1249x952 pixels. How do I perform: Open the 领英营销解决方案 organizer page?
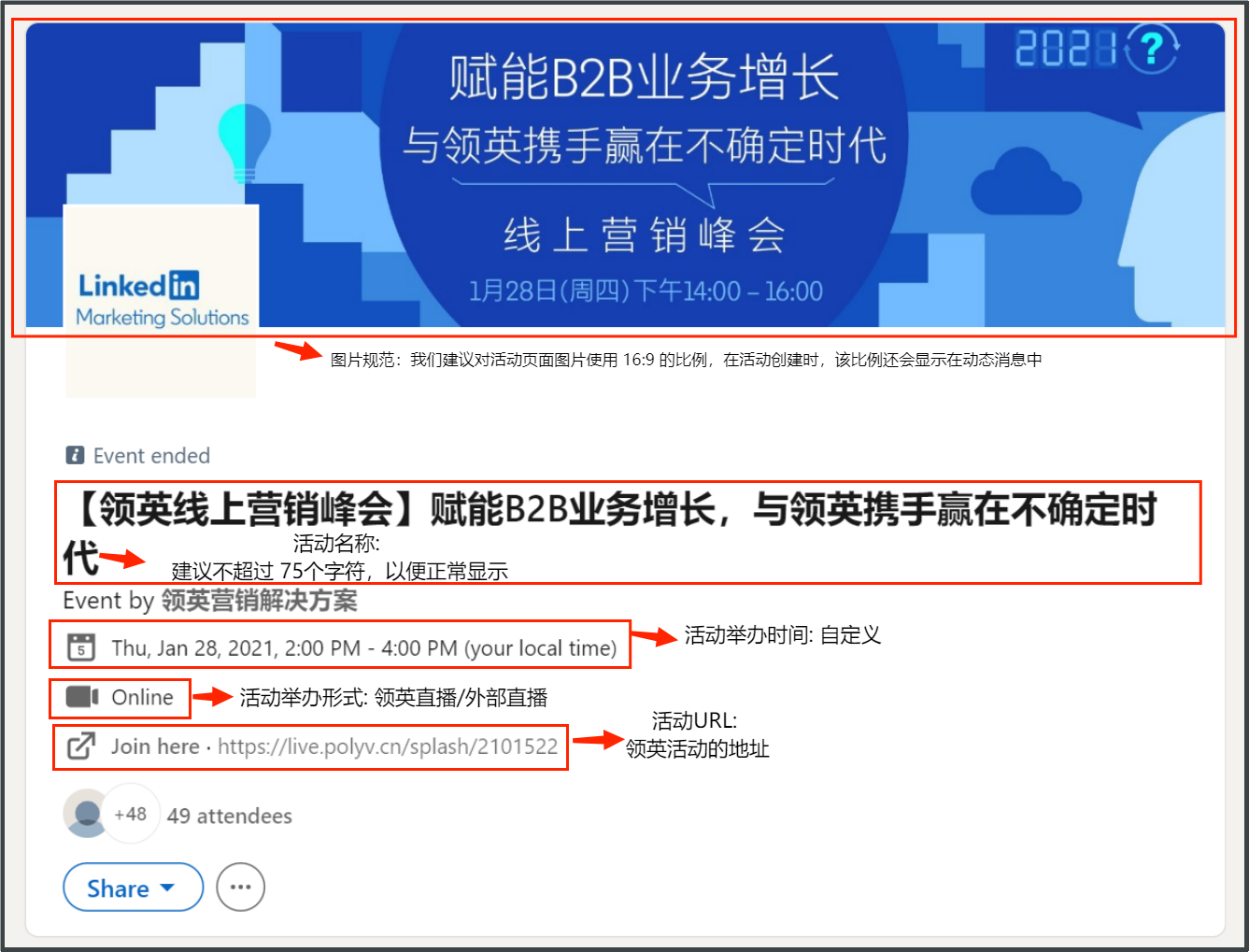pyautogui.click(x=259, y=601)
